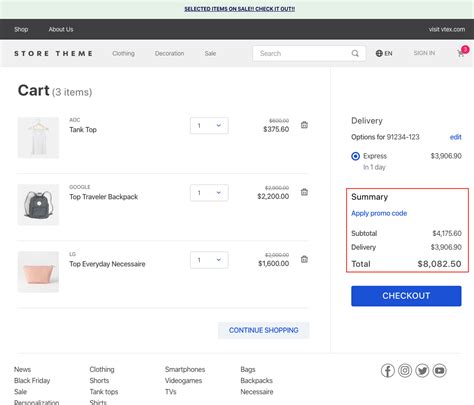Remove Tank Top using trash icon

(x=304, y=125)
